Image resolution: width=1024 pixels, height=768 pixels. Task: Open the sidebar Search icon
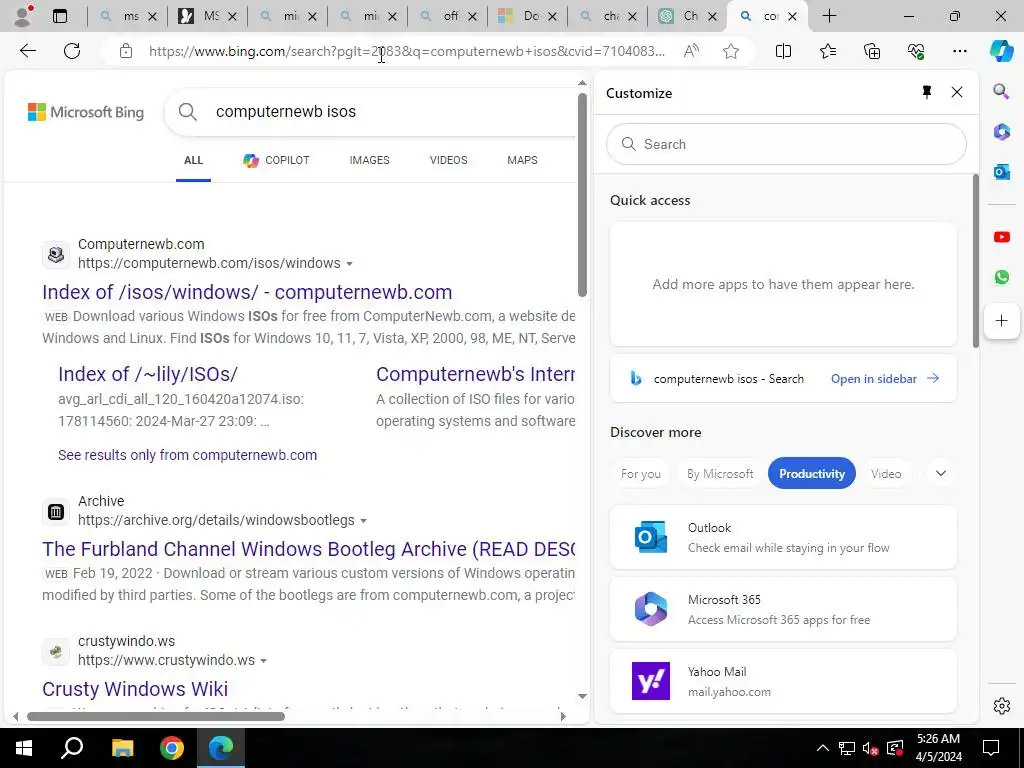(1001, 91)
